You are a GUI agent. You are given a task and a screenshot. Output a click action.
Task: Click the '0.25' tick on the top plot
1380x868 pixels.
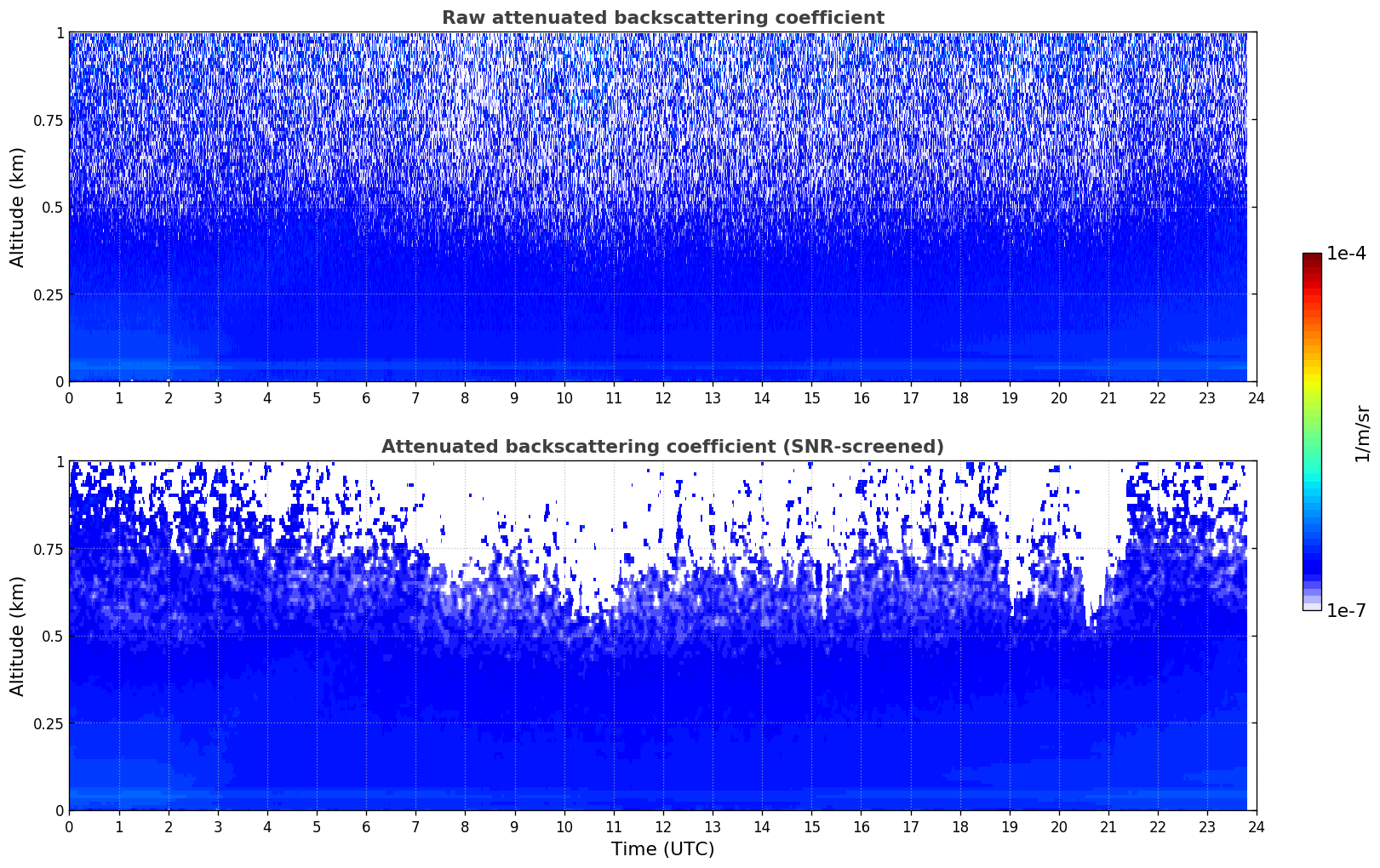49,295
